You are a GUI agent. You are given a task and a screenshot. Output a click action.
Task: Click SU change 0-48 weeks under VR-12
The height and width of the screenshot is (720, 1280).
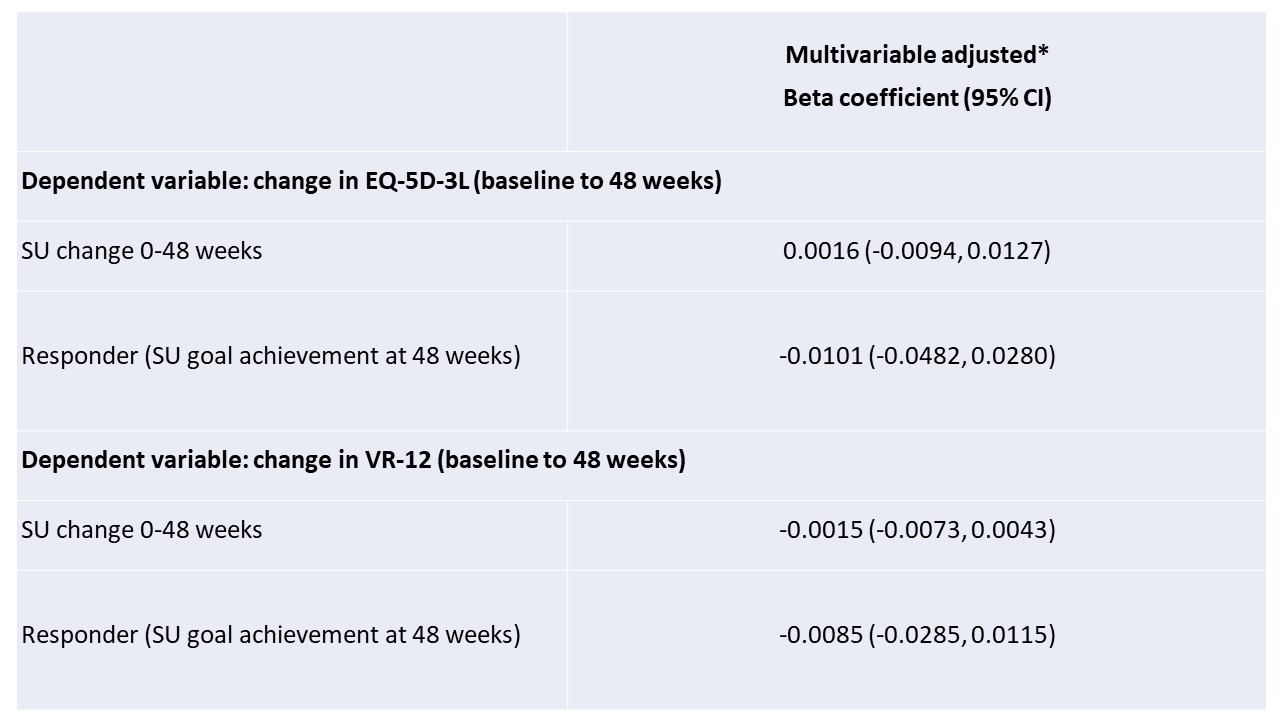142,529
